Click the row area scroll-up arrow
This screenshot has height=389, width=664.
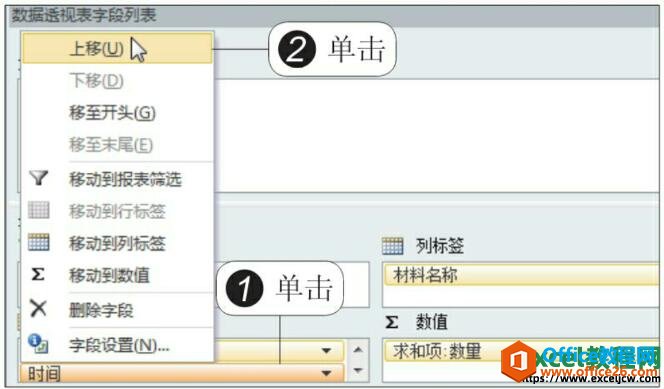tap(358, 350)
